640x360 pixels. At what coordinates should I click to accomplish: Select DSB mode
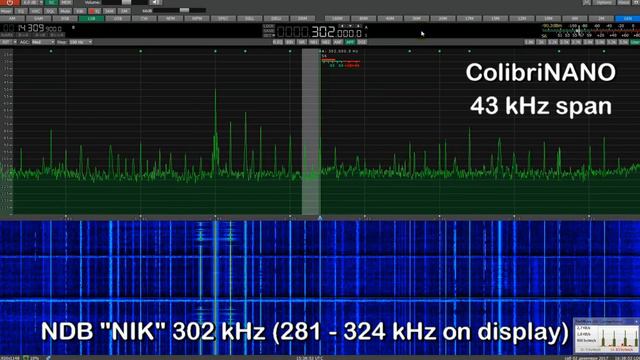coord(65,18)
